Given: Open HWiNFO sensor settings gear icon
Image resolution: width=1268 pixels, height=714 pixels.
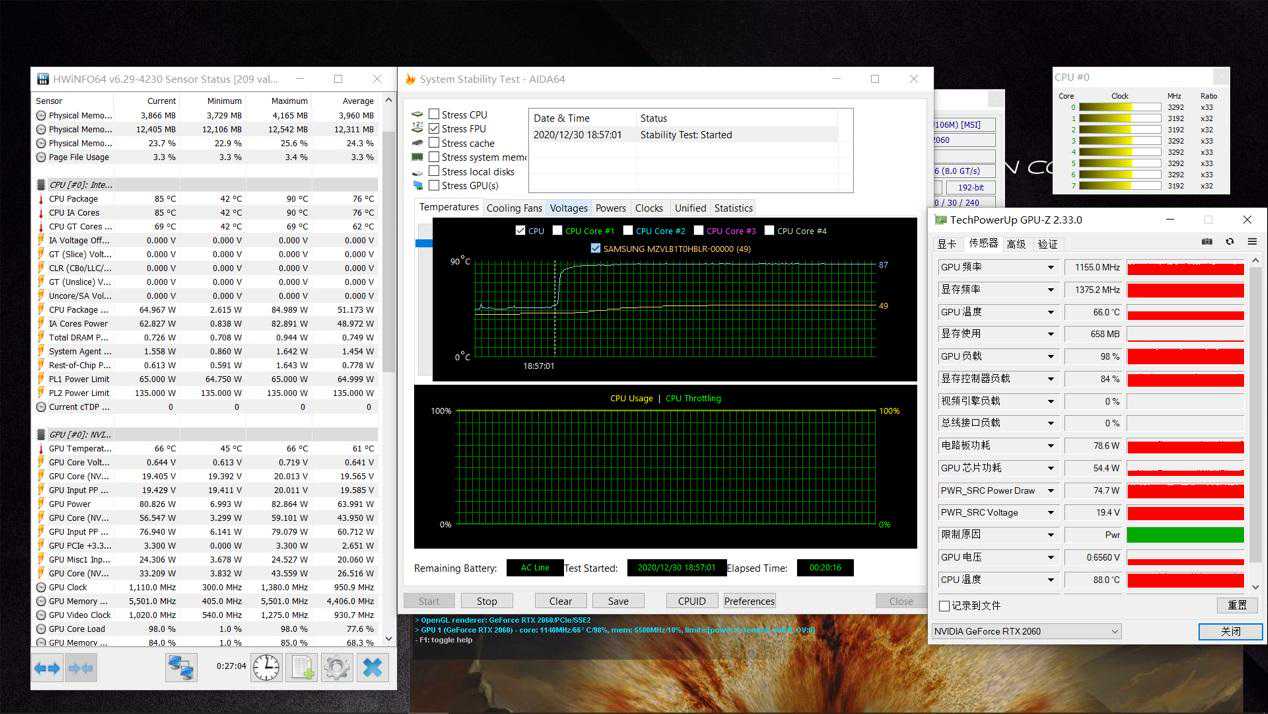Looking at the screenshot, I should coord(336,668).
